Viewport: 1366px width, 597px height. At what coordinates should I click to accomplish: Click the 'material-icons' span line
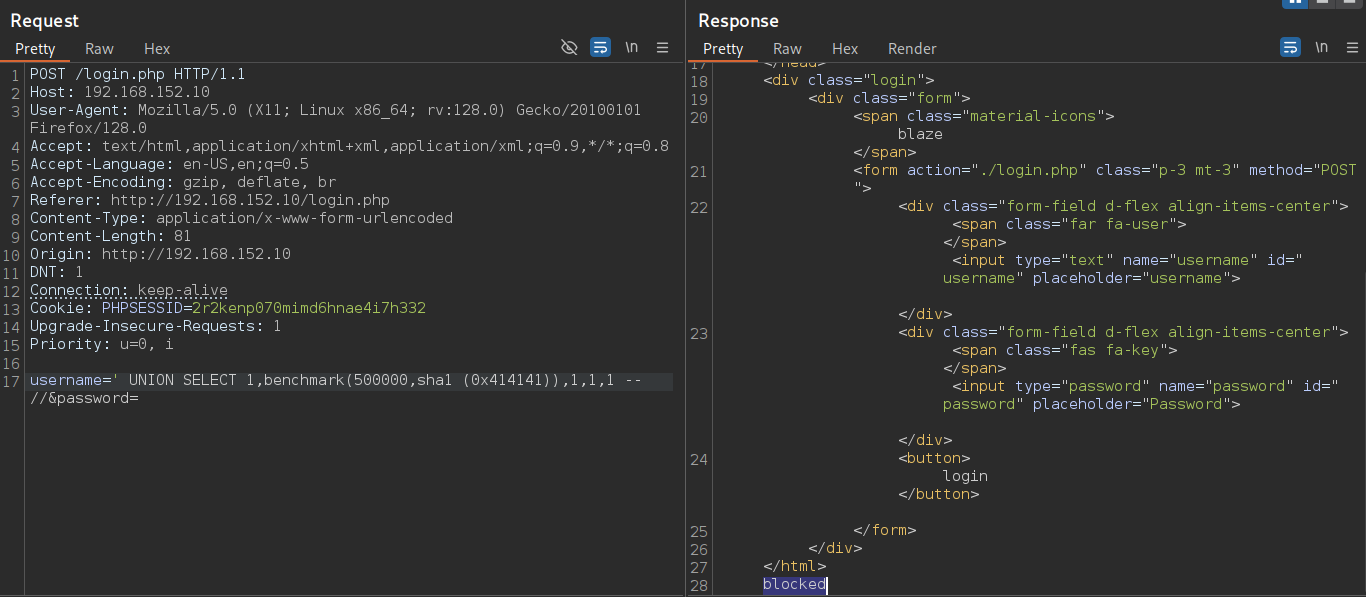[983, 116]
